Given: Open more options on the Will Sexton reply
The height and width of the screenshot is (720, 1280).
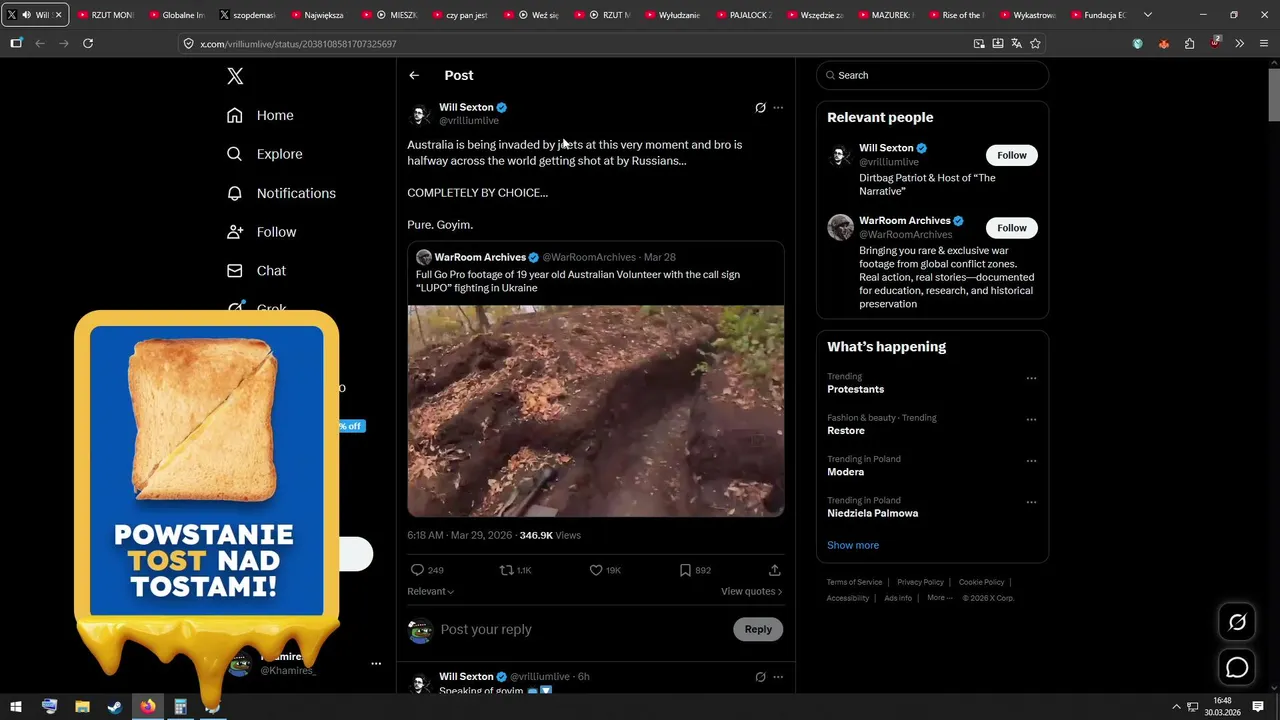Looking at the screenshot, I should (778, 677).
